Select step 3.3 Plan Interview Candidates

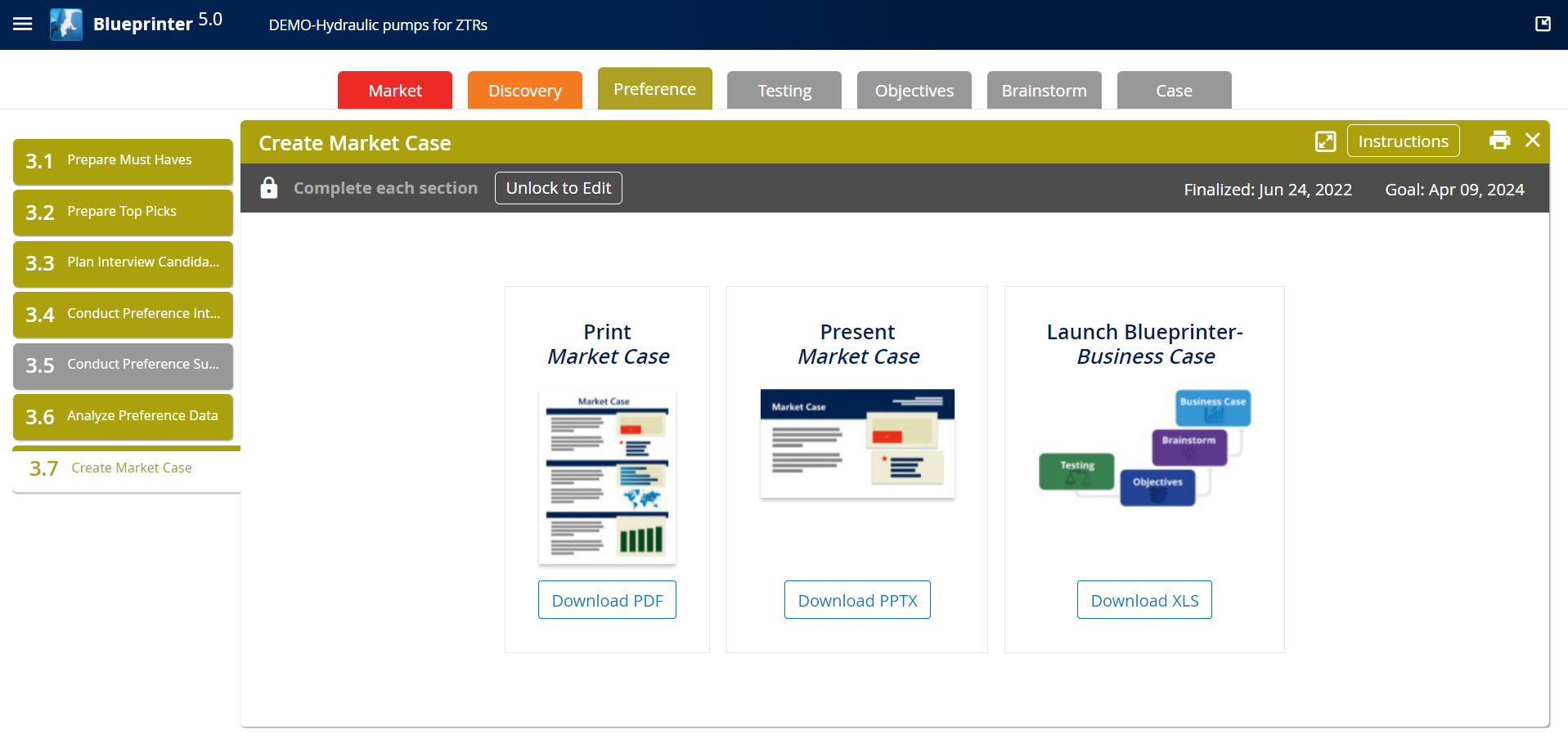coord(123,263)
